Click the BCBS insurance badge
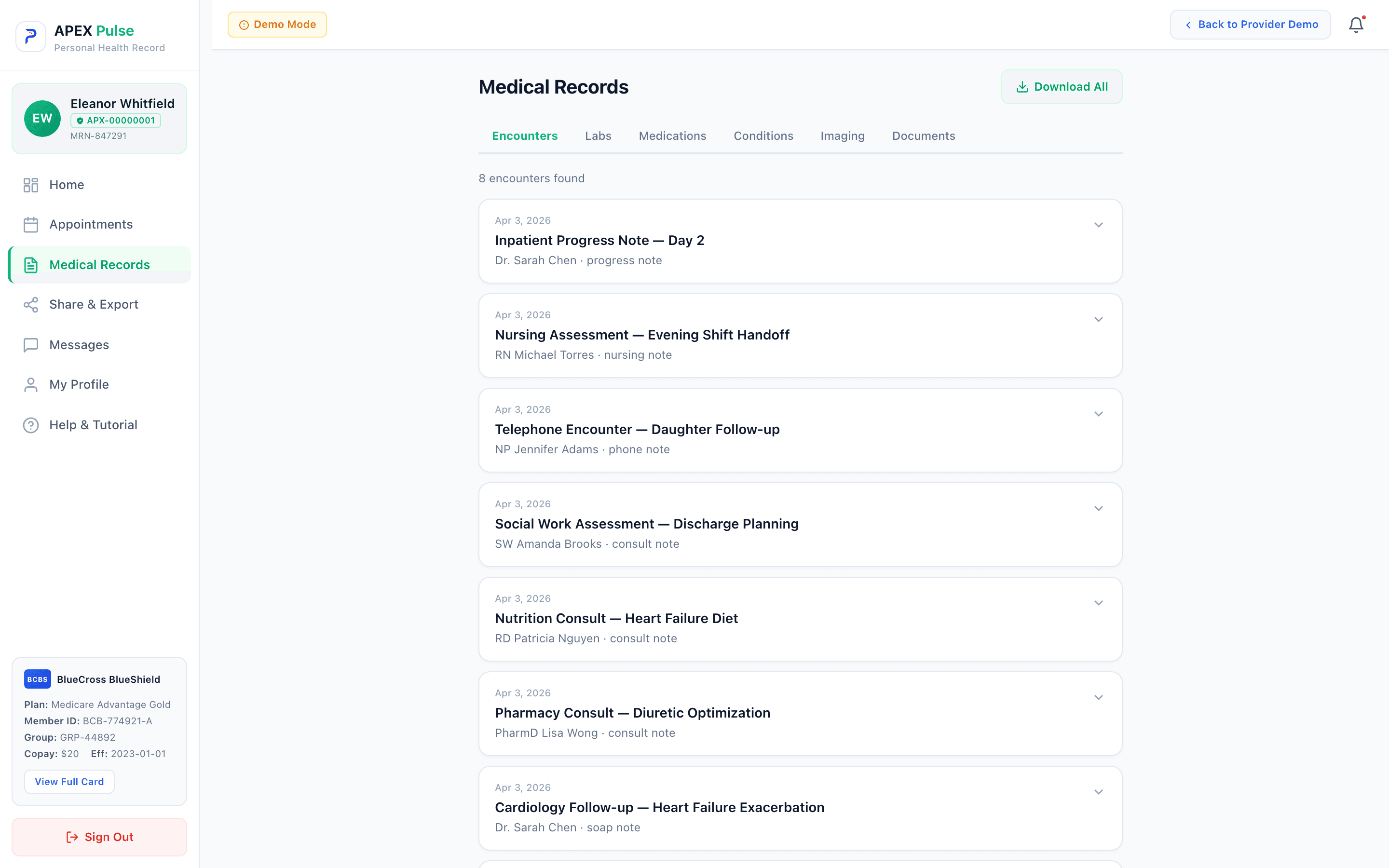Image resolution: width=1389 pixels, height=868 pixels. pyautogui.click(x=37, y=679)
